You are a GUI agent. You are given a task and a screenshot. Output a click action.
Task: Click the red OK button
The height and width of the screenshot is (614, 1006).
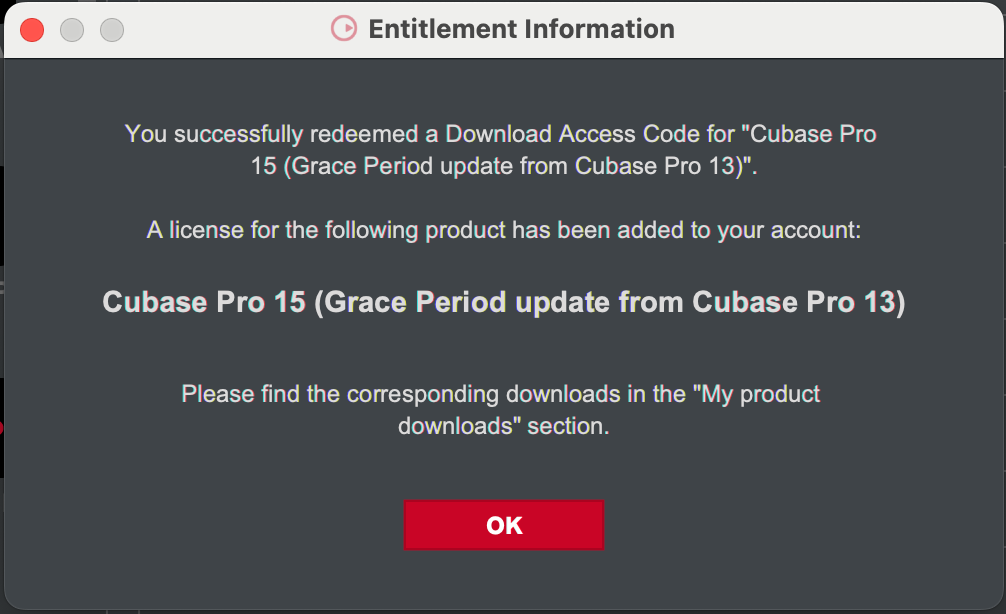[x=503, y=525]
